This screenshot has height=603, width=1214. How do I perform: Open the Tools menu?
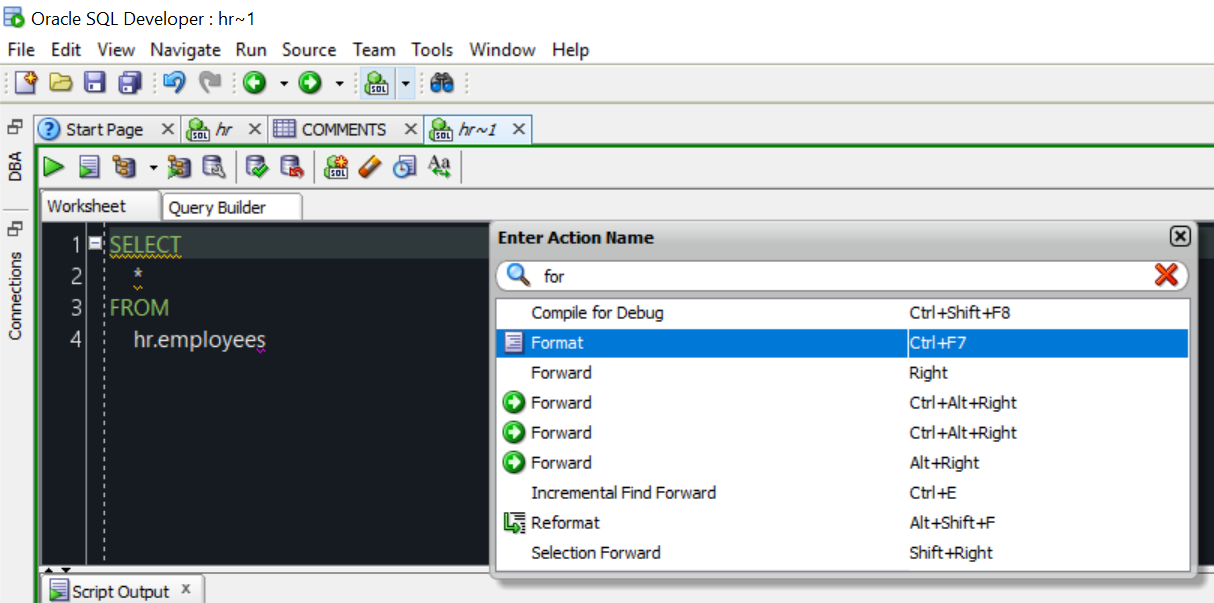(432, 49)
